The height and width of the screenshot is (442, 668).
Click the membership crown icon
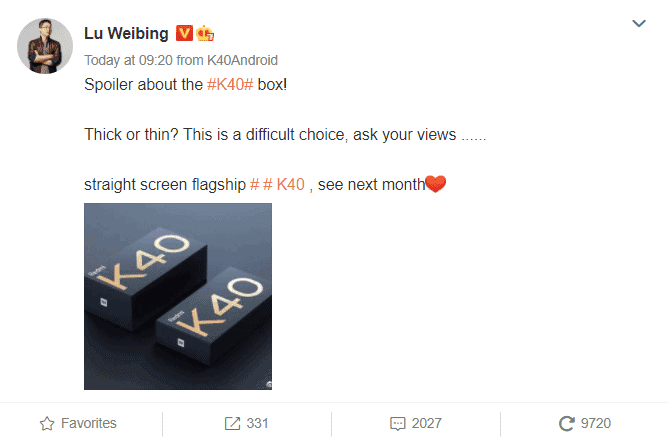[x=206, y=34]
